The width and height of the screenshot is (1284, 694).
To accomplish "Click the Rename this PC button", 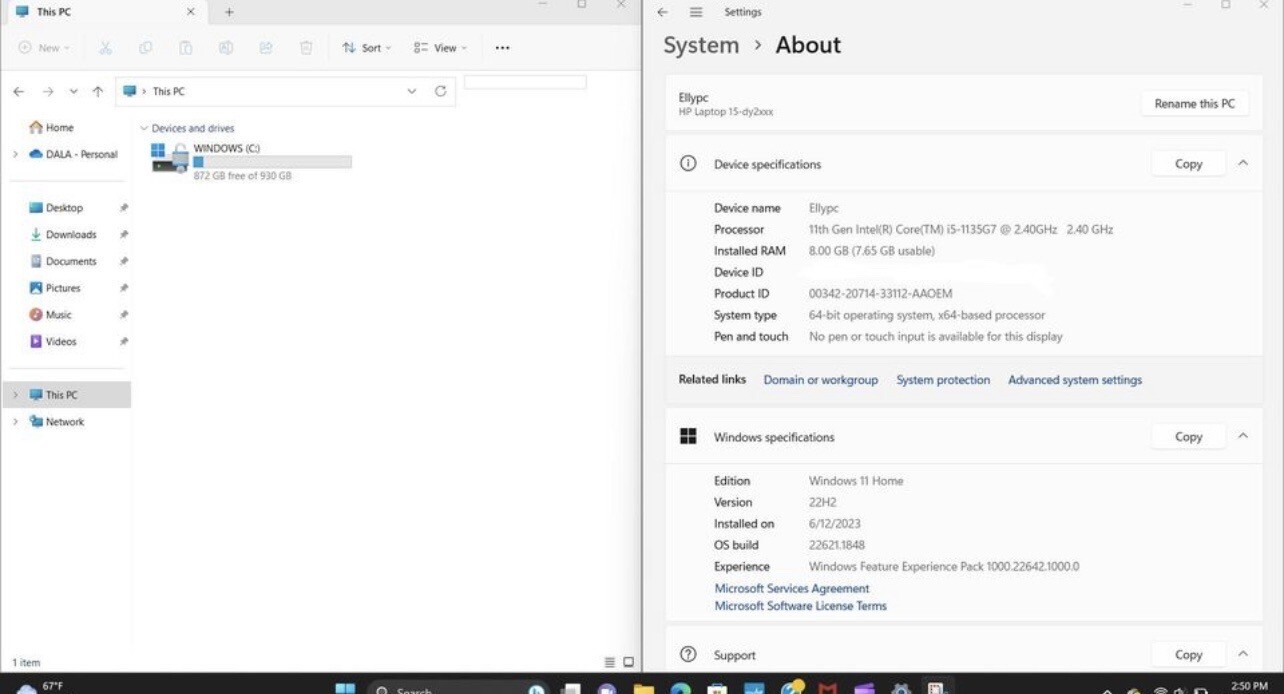I will tap(1194, 103).
